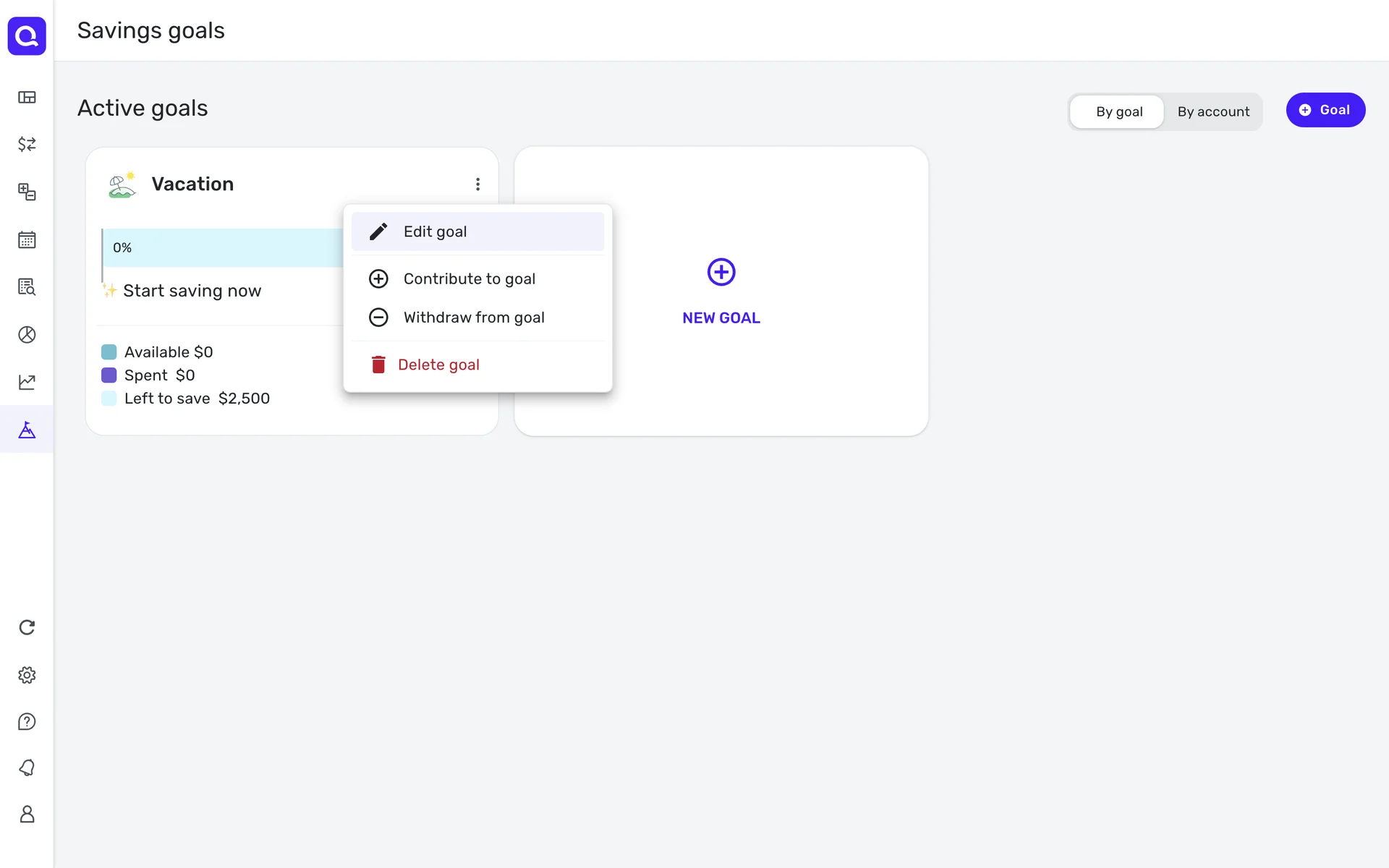Click the calendar icon in sidebar

(x=27, y=239)
